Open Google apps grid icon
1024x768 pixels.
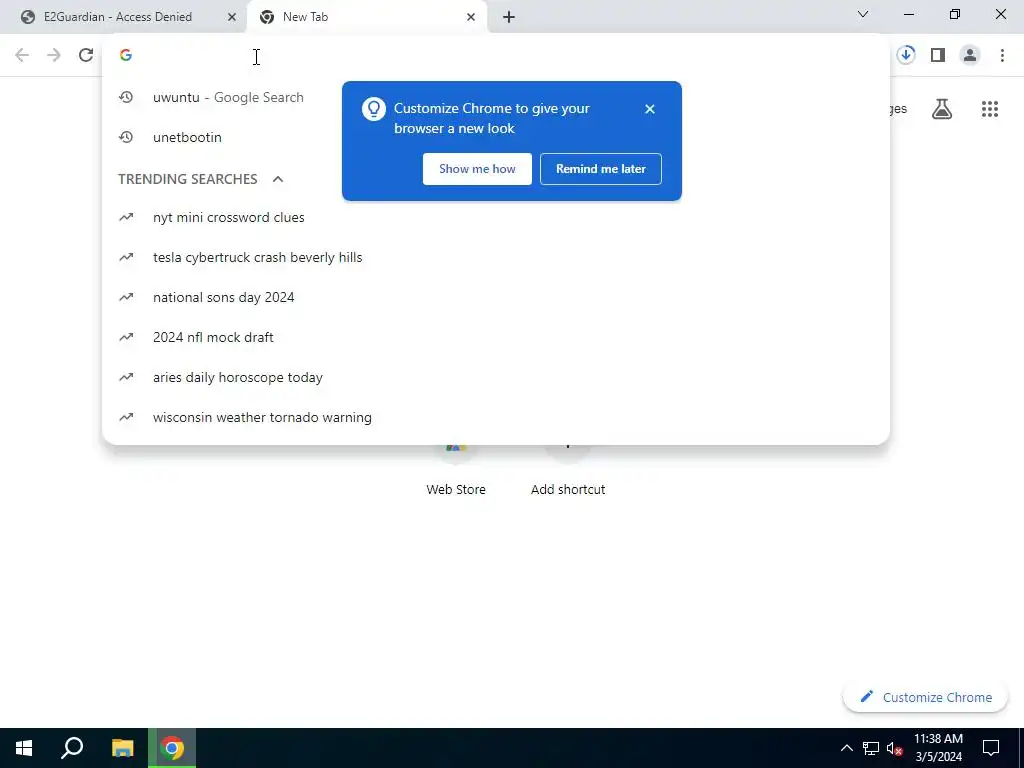990,109
